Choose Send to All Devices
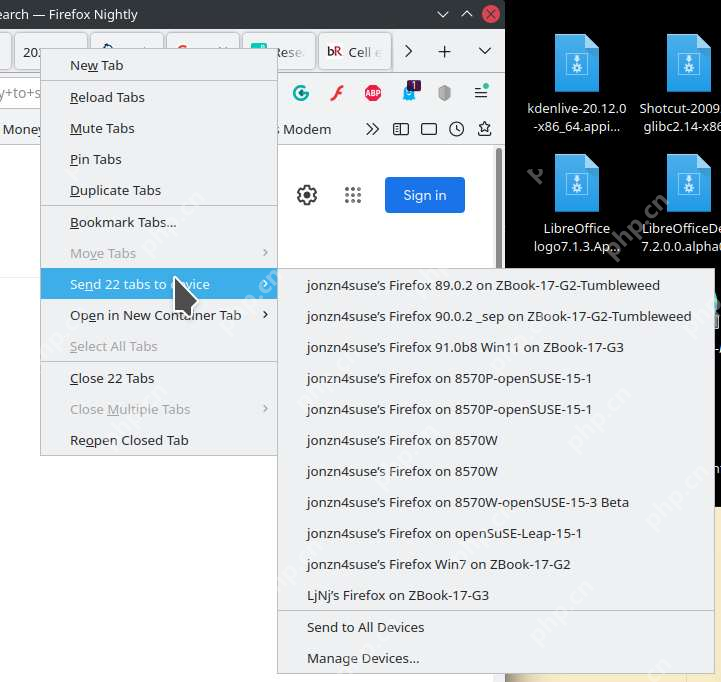Viewport: 721px width, 682px height. pyautogui.click(x=496, y=628)
